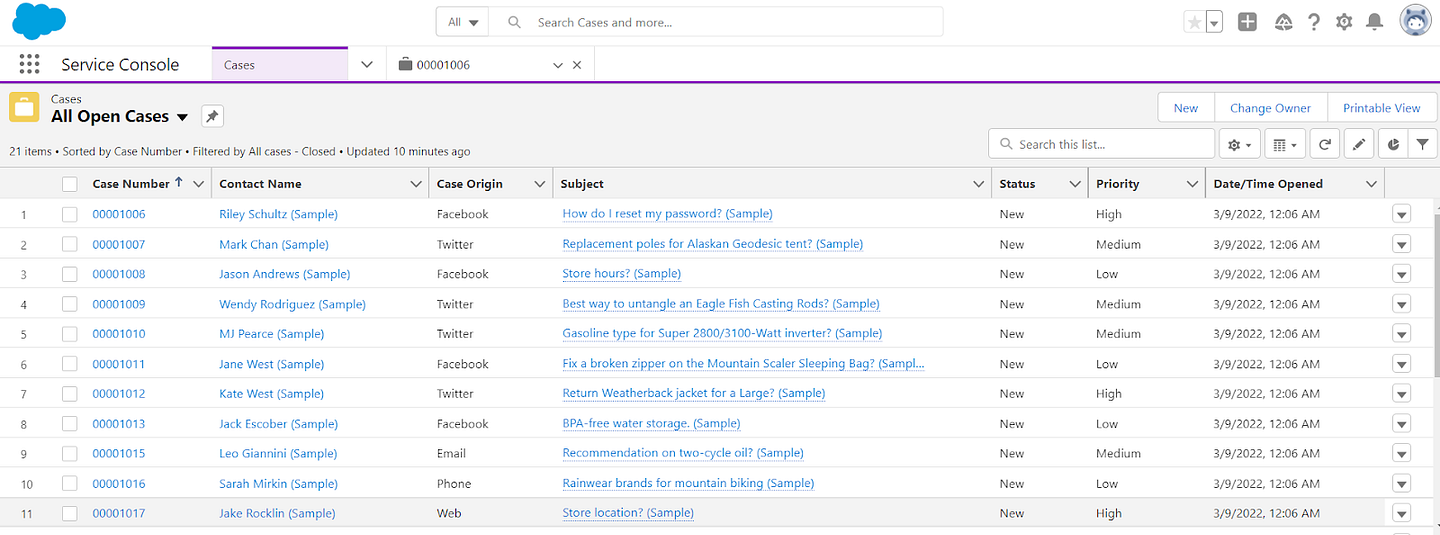This screenshot has width=1440, height=535.
Task: Open the All Open Cases view picker
Action: coord(182,117)
